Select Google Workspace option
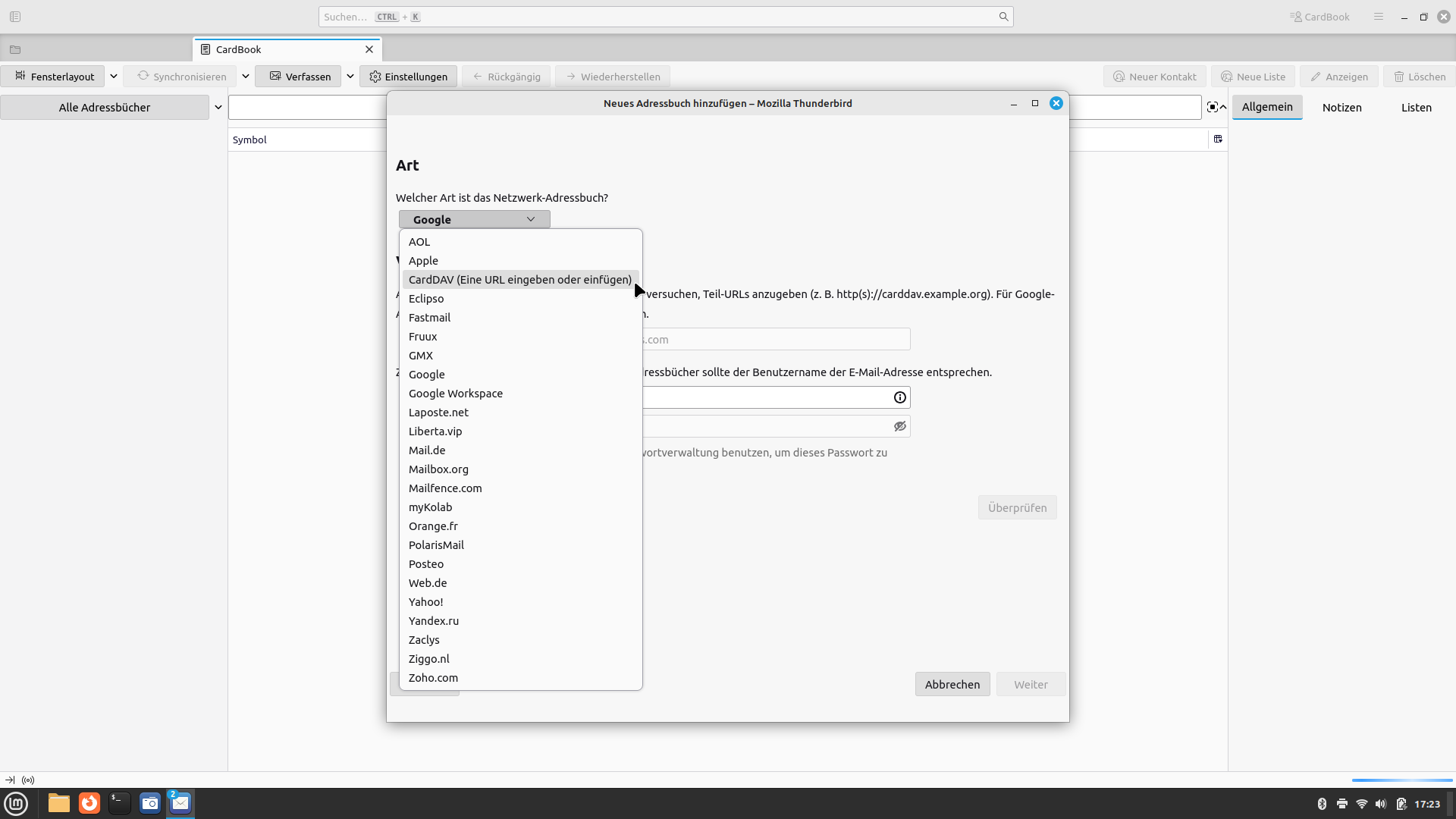Screen dimensions: 1456x819 click(x=521, y=394)
